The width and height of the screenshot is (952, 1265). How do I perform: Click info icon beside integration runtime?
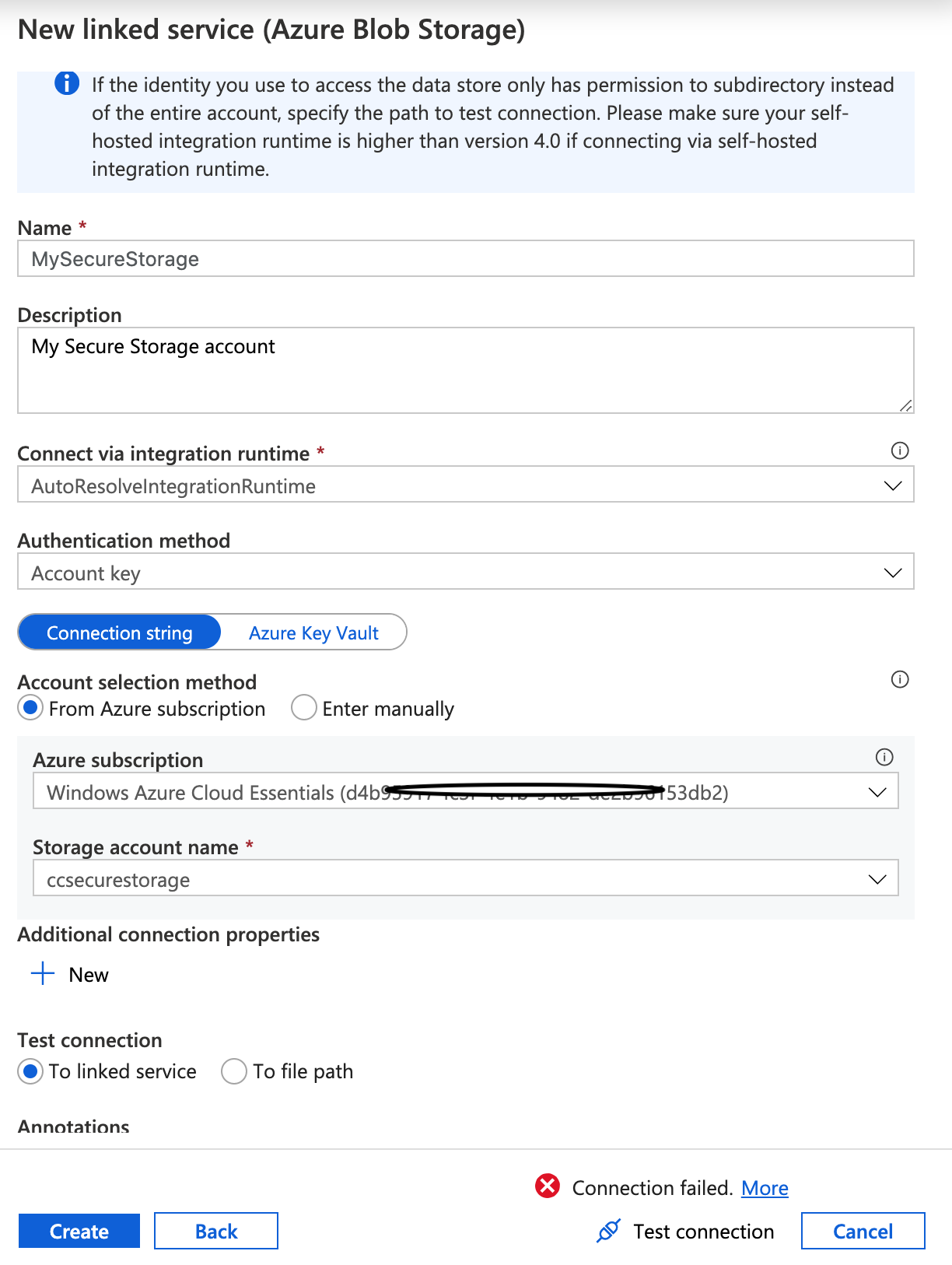tap(900, 450)
